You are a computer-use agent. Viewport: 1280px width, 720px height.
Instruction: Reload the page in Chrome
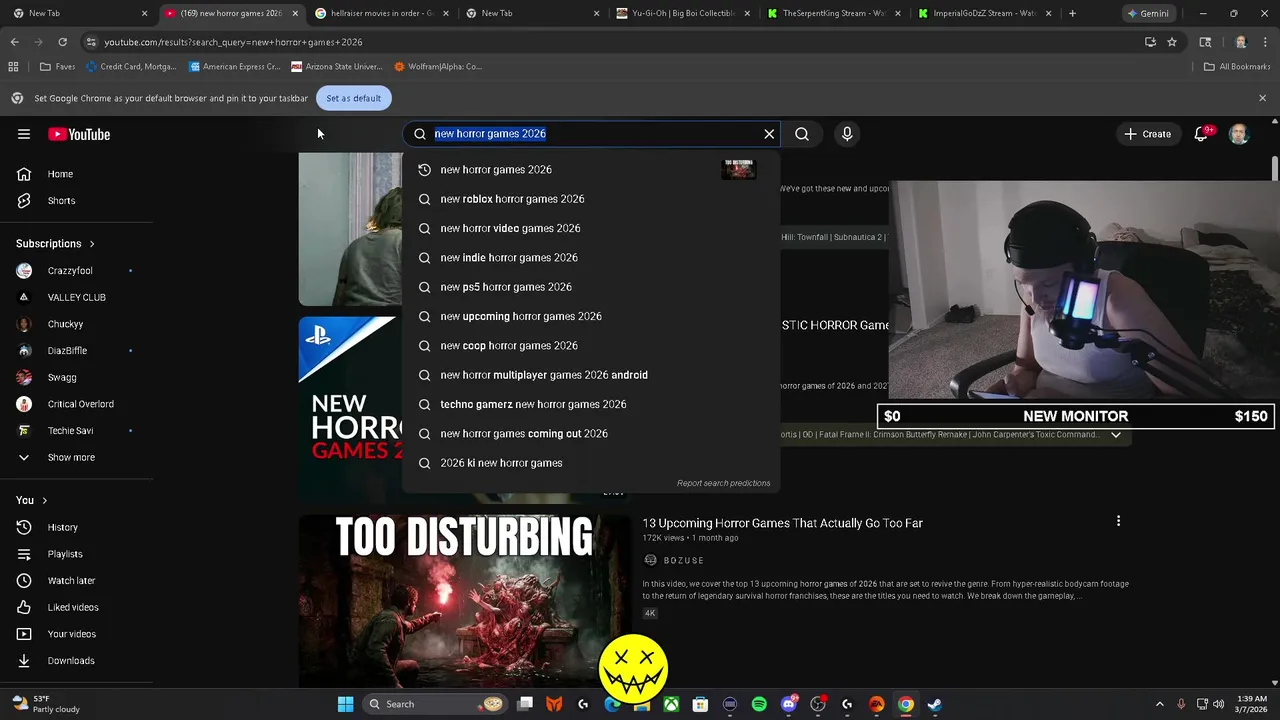click(x=62, y=42)
